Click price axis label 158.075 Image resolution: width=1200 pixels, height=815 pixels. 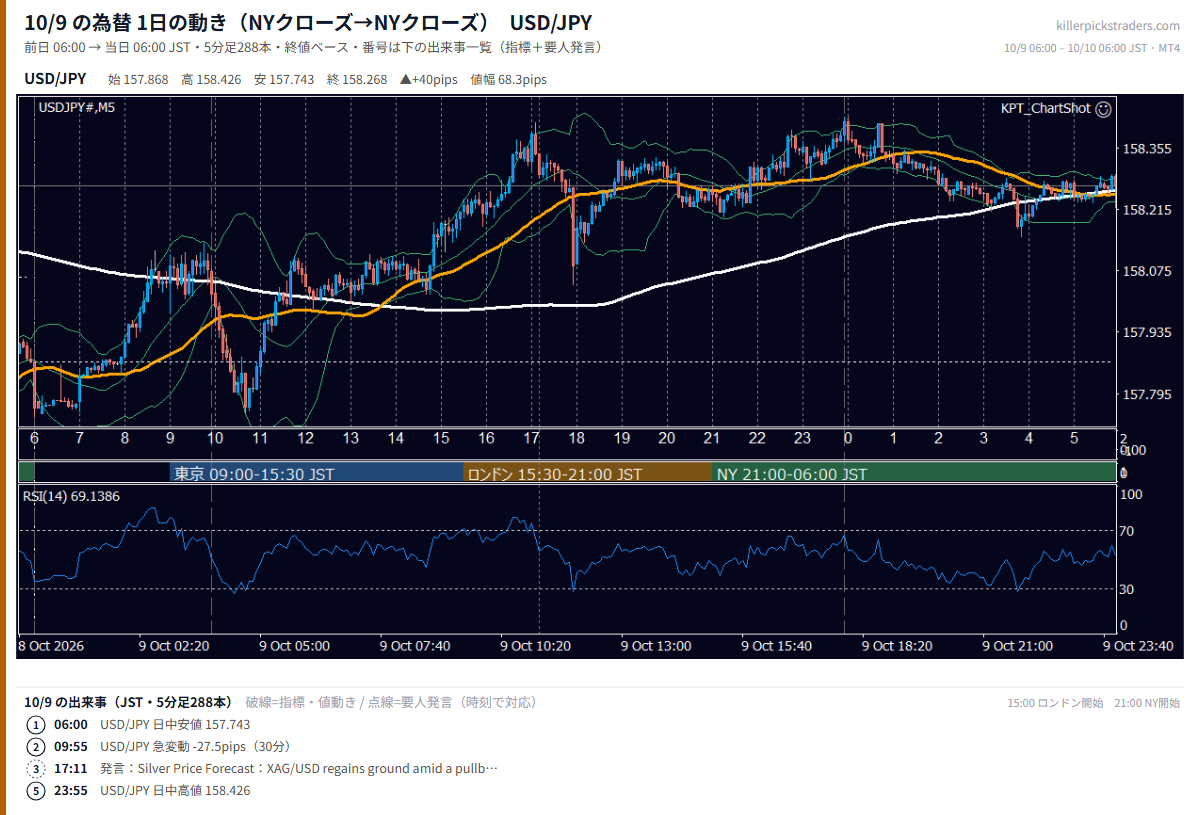point(1147,271)
